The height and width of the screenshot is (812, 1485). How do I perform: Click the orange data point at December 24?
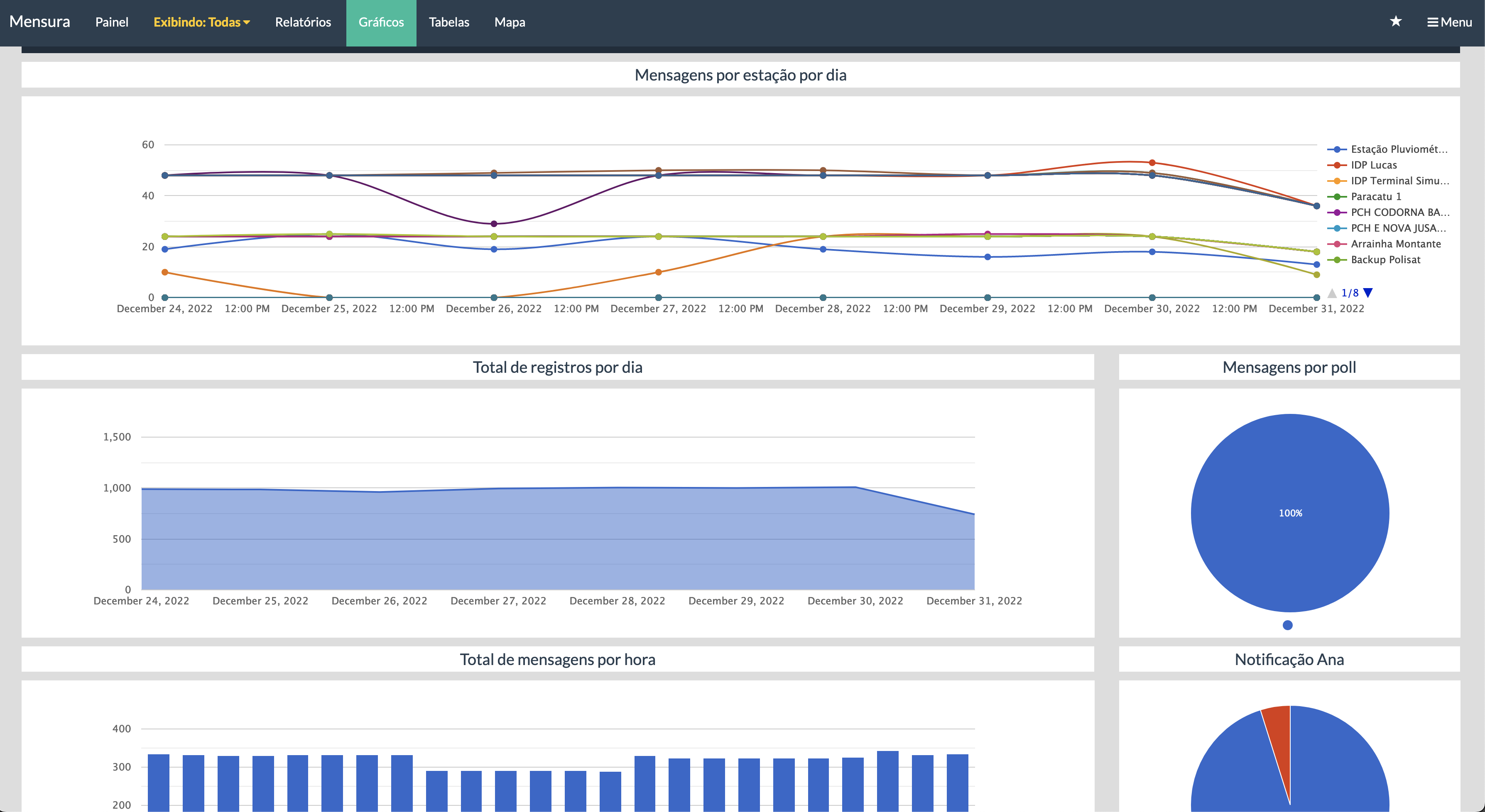pos(165,272)
